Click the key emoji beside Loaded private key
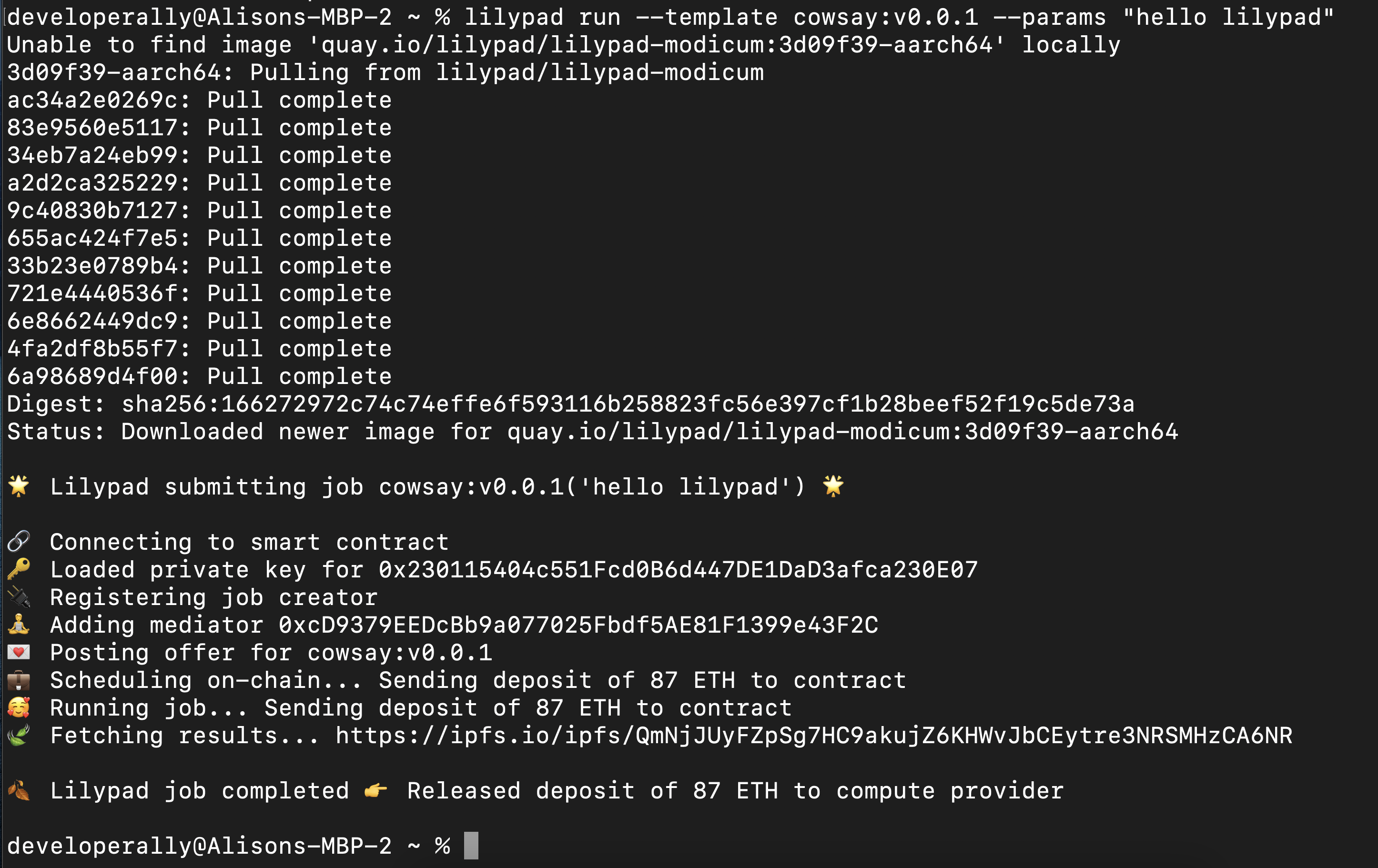Screen dimensions: 1378x868 click(18, 569)
